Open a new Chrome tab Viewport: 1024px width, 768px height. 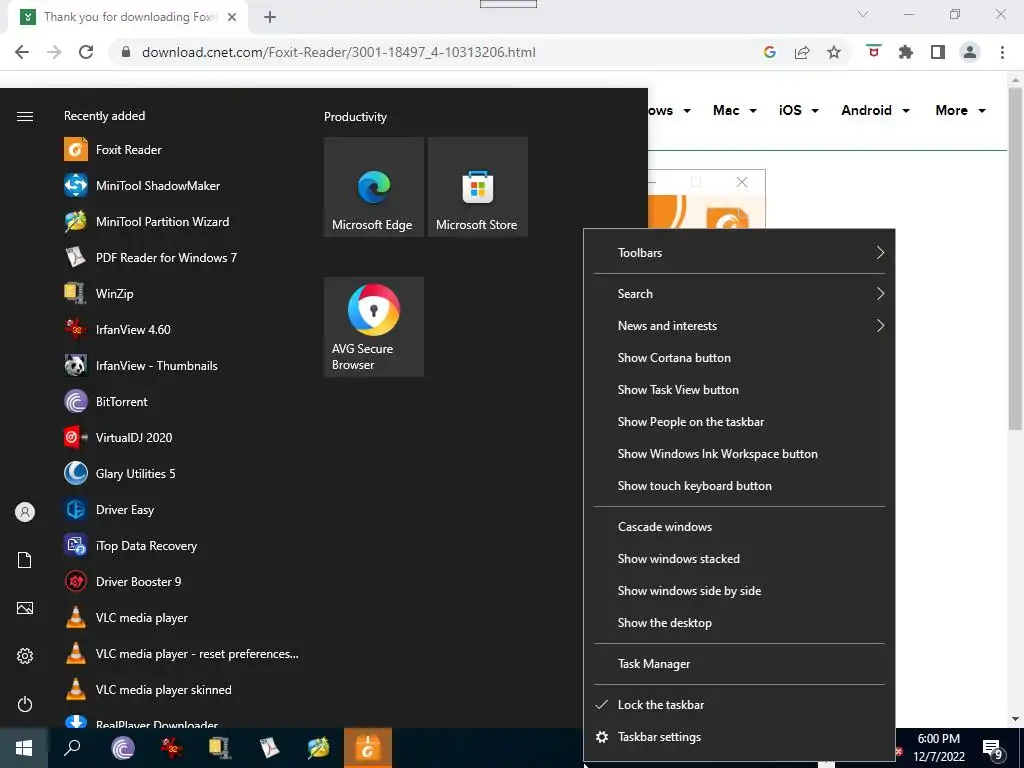click(270, 17)
